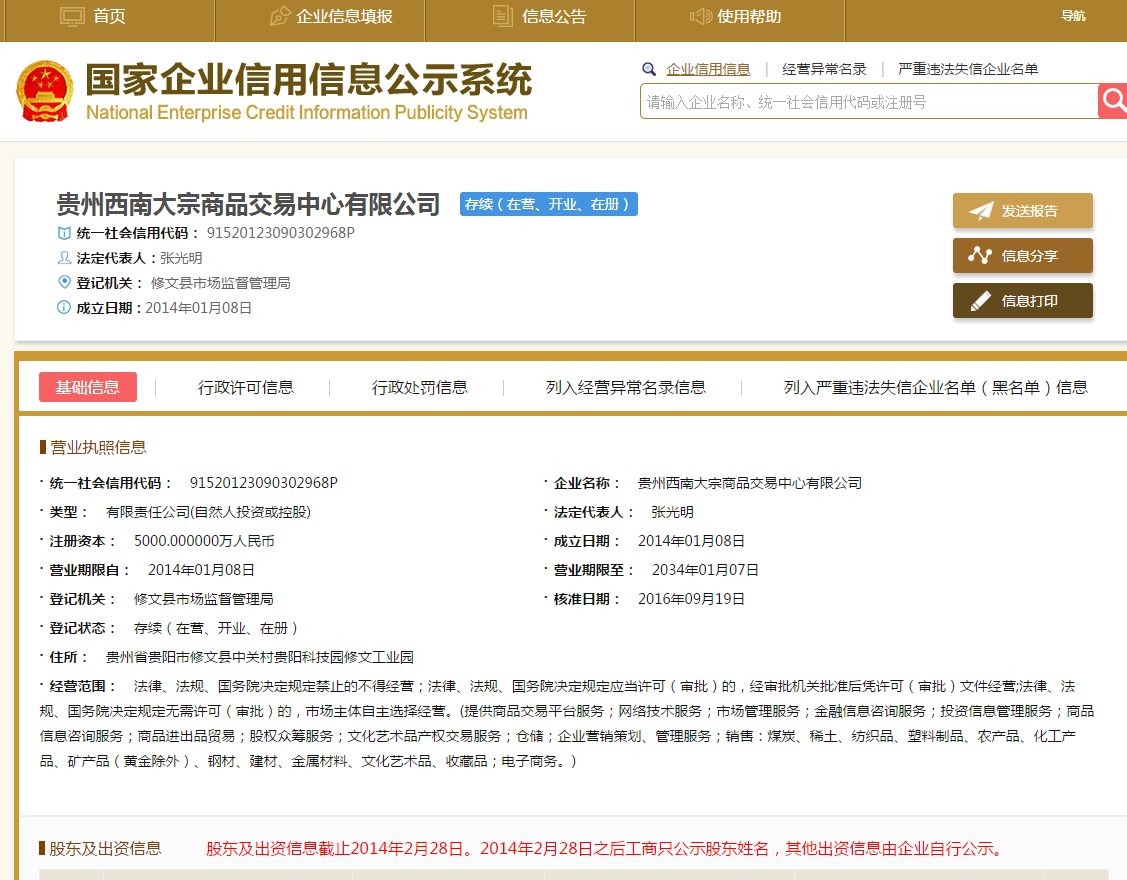Click the speaker icon beside 使用帮助

(700, 16)
